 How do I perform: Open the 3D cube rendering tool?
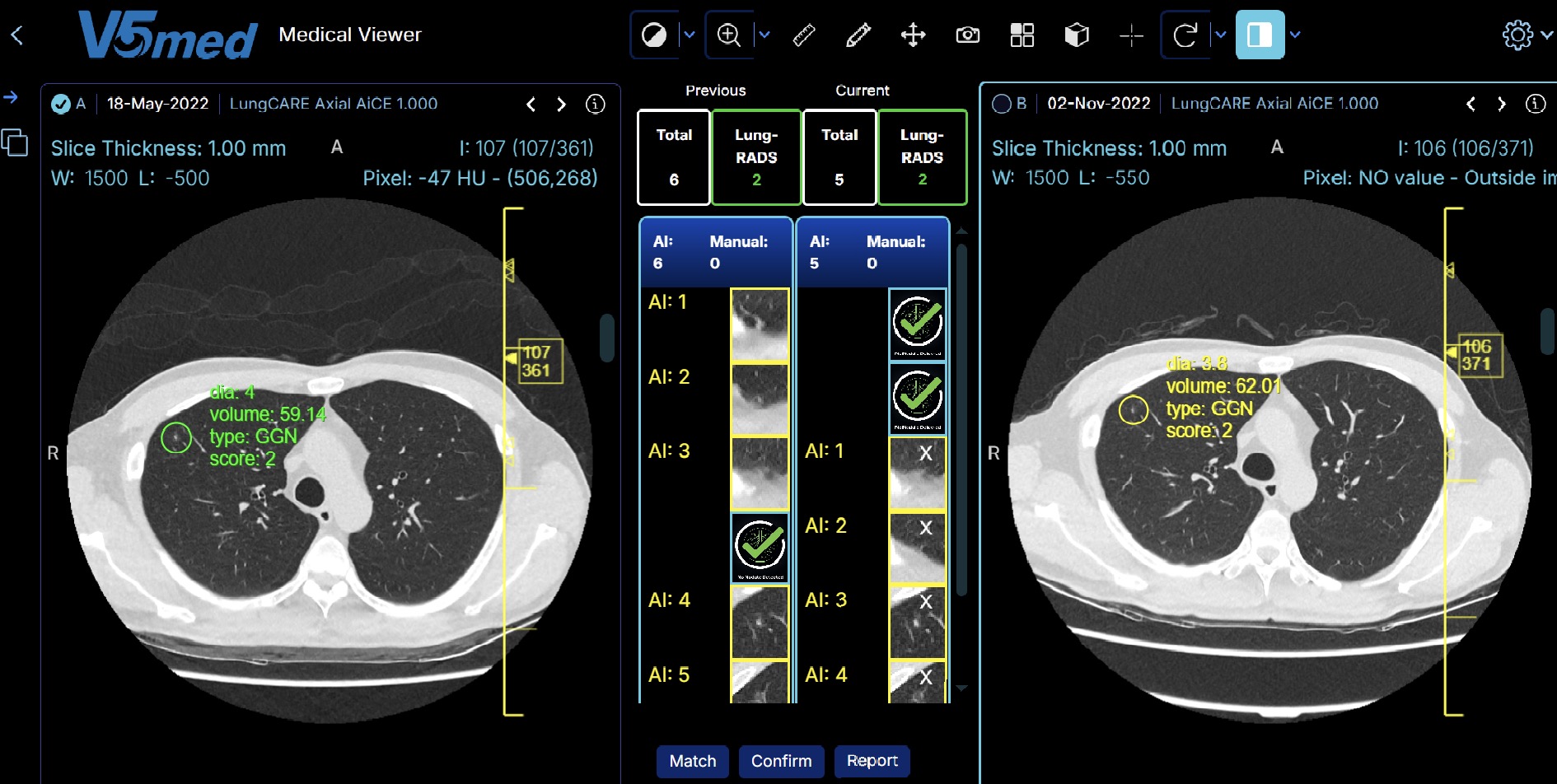click(1077, 35)
